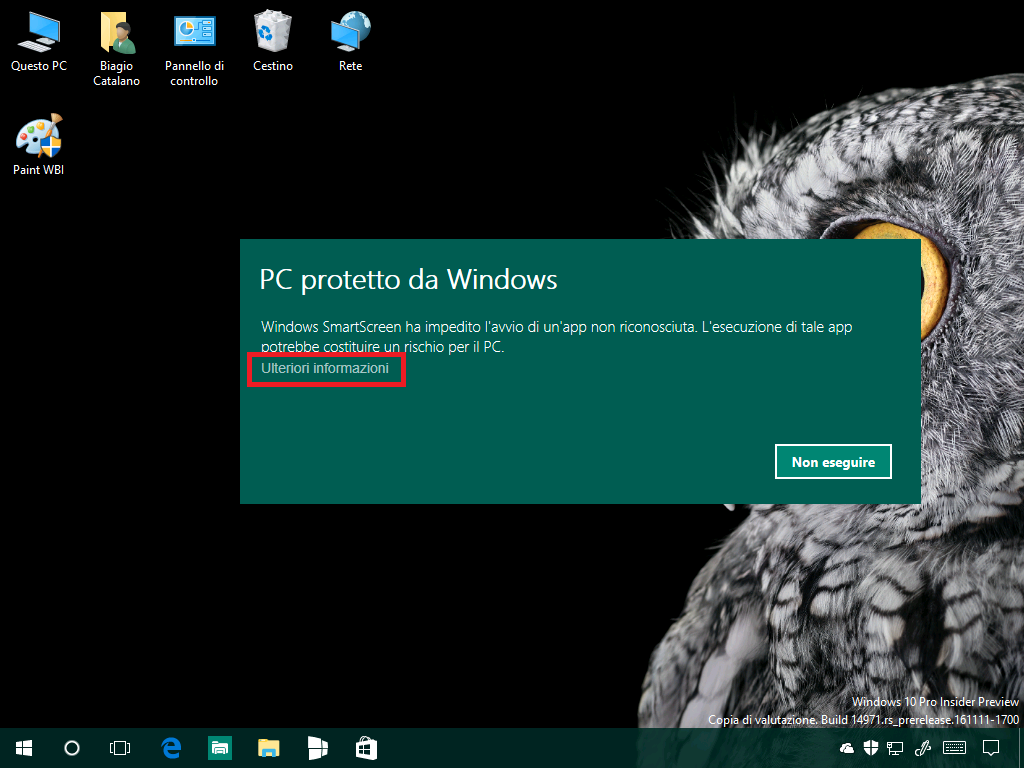
Task: Select the Pannello di controllo desktop icon
Action: click(194, 49)
